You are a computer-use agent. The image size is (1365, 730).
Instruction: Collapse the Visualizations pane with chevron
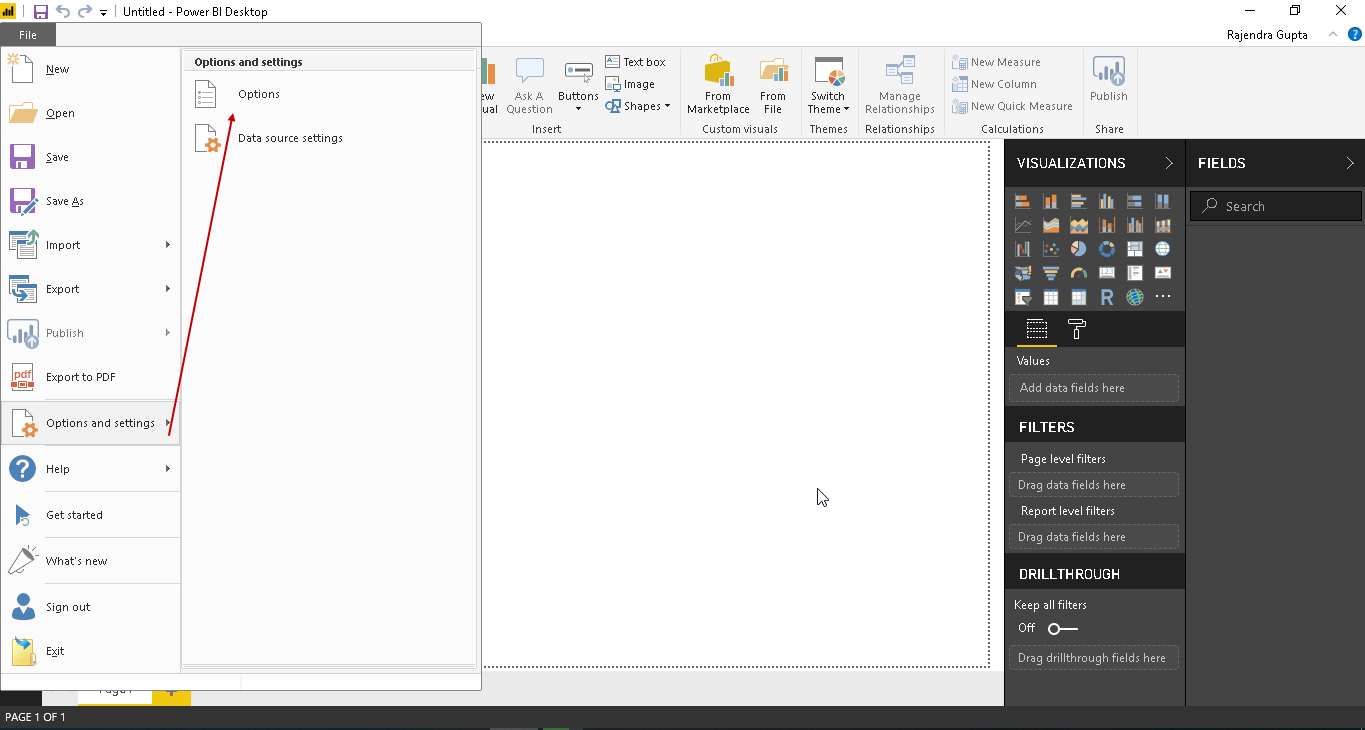(1168, 163)
